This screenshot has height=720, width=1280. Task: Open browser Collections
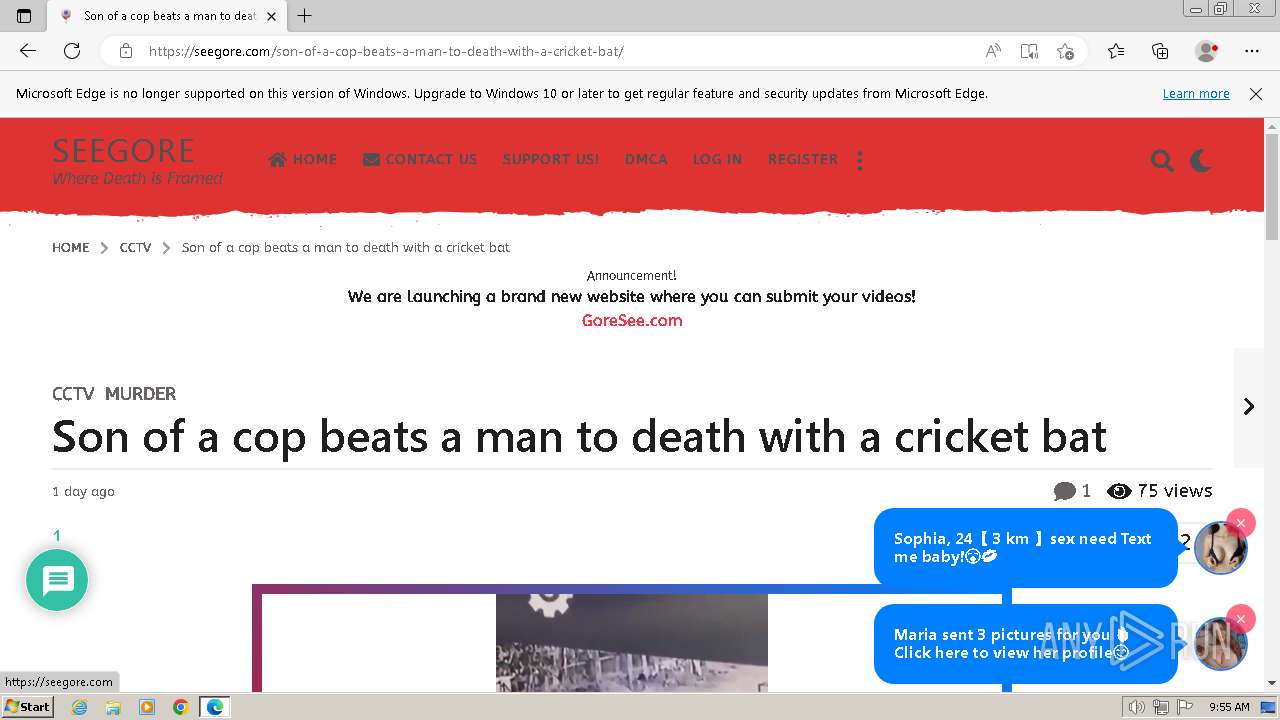click(x=1160, y=51)
